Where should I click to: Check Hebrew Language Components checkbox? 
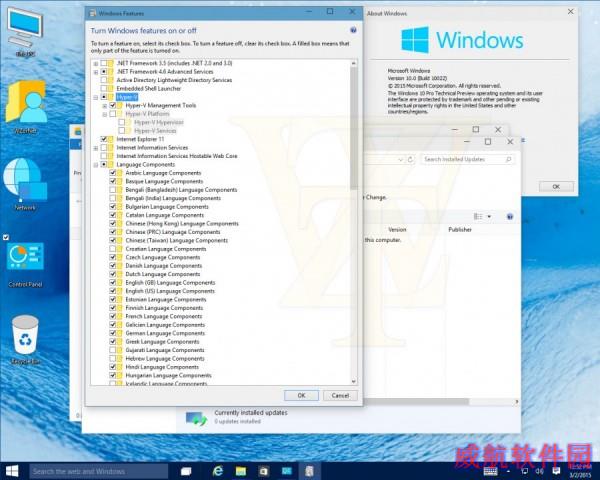point(112,359)
